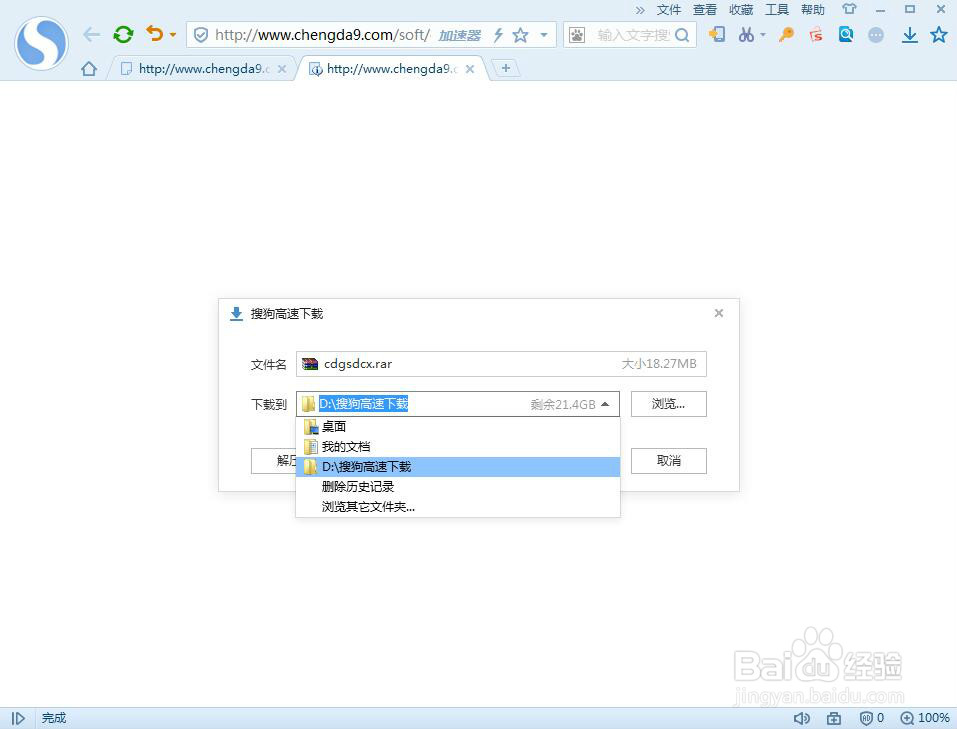Open the 查看 menu
This screenshot has width=957, height=729.
tap(705, 10)
